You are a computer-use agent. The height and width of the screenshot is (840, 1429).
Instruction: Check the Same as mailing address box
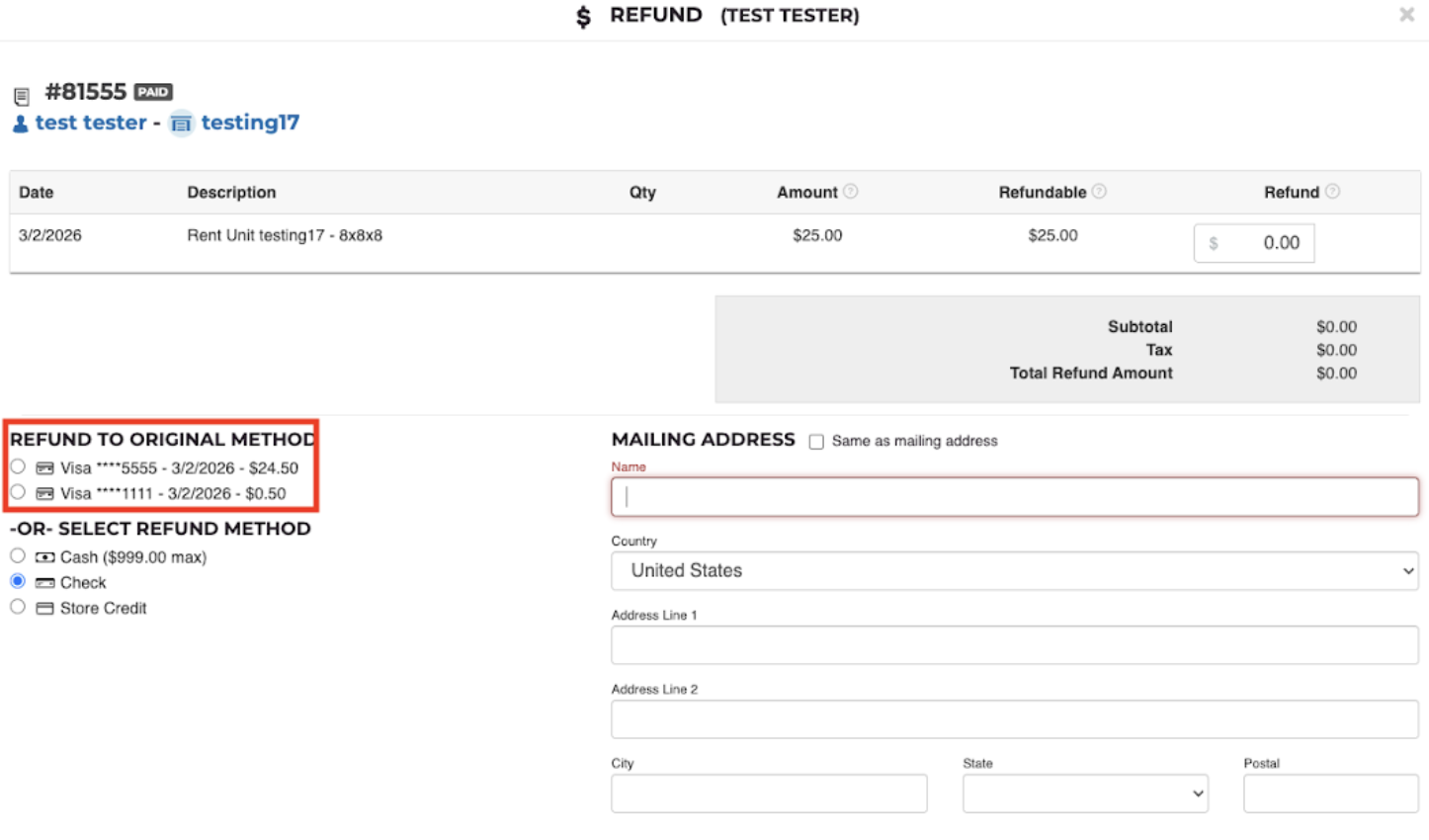click(x=816, y=442)
